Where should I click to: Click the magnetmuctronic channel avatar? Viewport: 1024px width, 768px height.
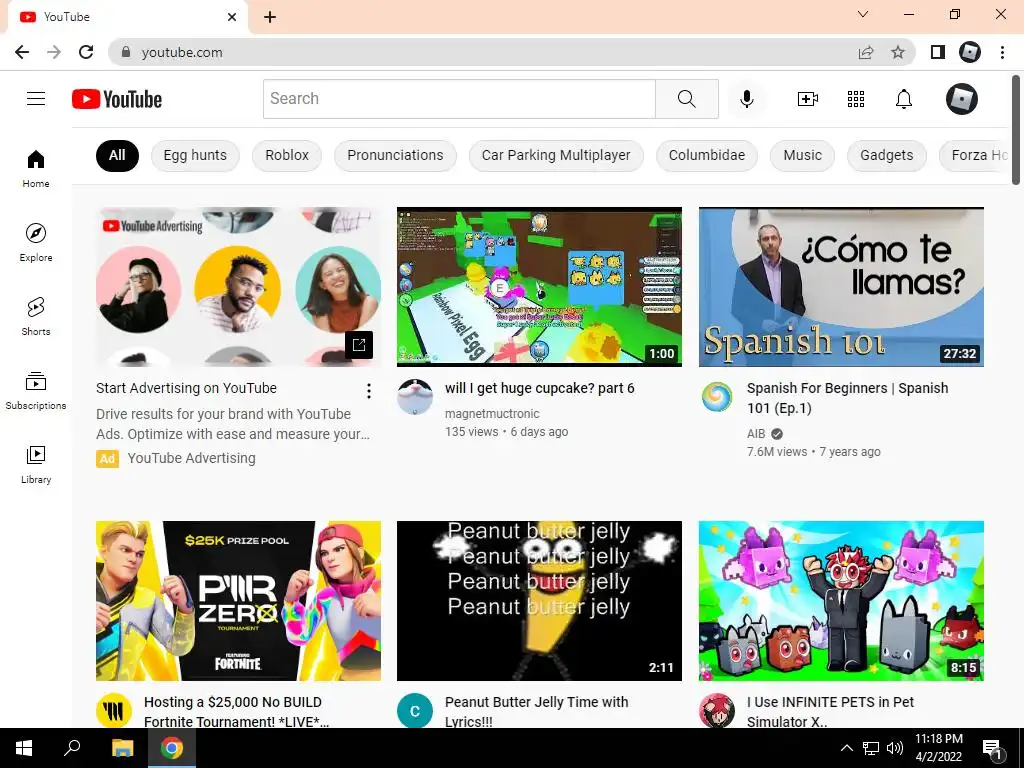tap(415, 396)
